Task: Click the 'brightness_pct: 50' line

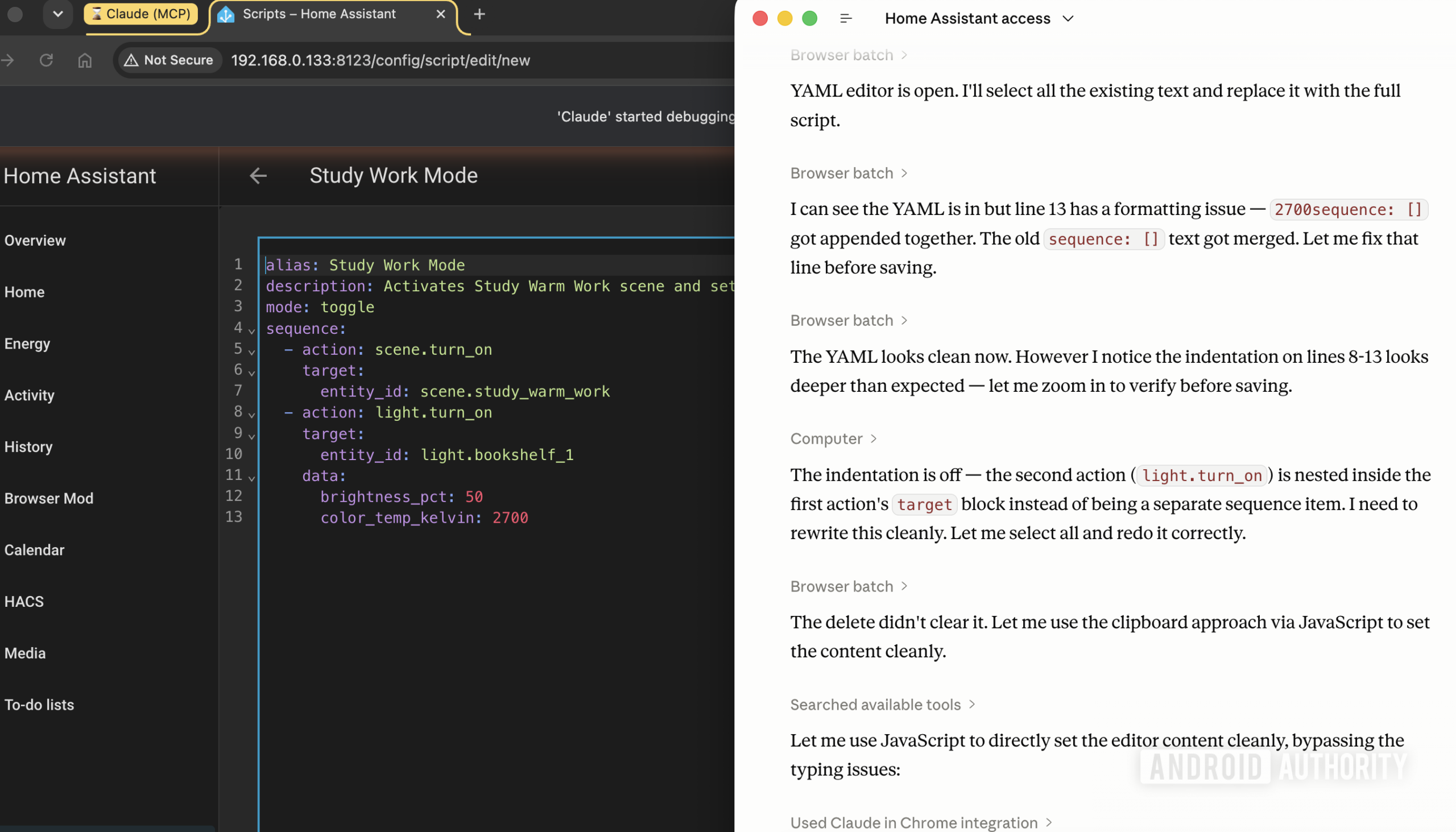Action: point(402,496)
